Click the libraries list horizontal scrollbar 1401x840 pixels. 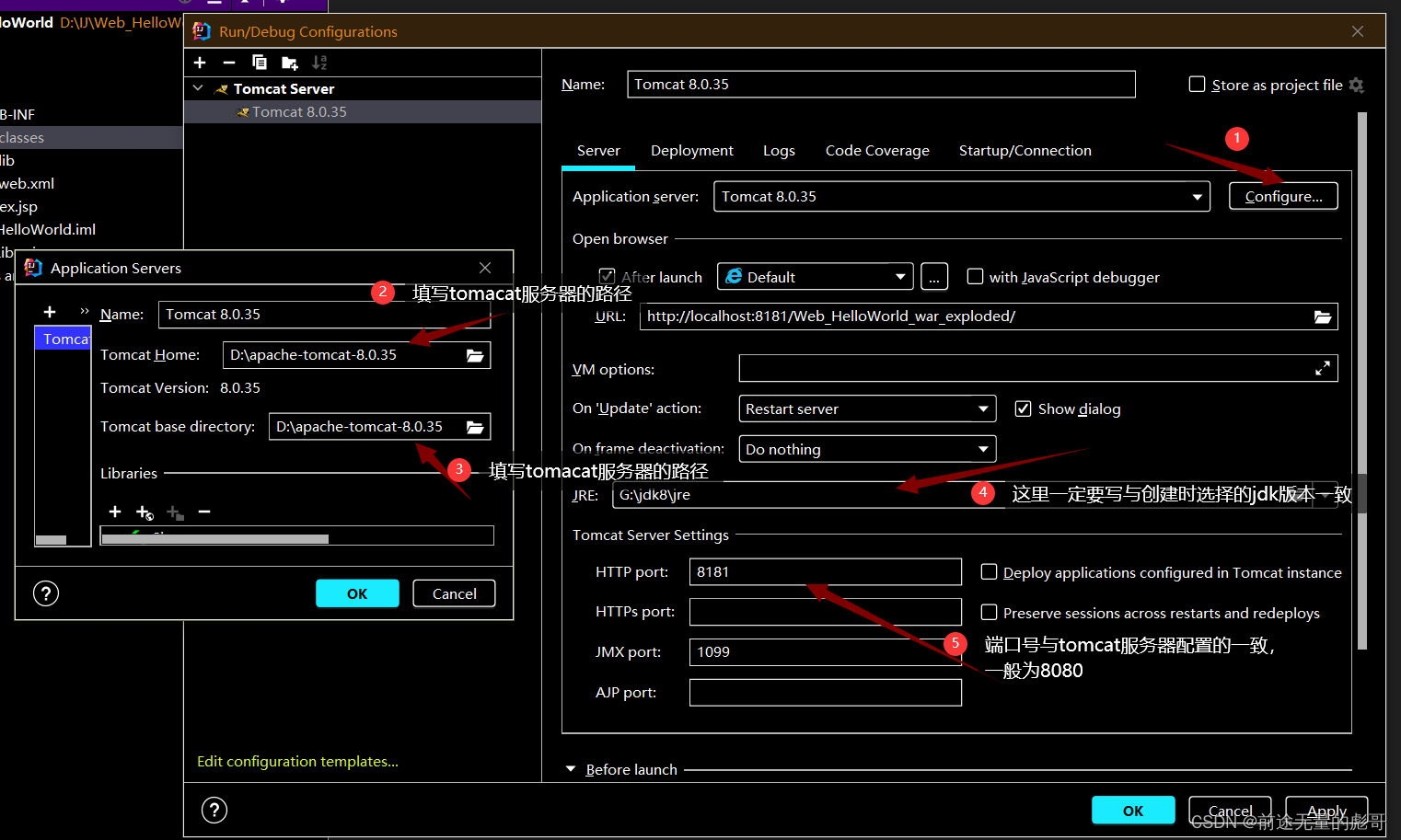[215, 539]
